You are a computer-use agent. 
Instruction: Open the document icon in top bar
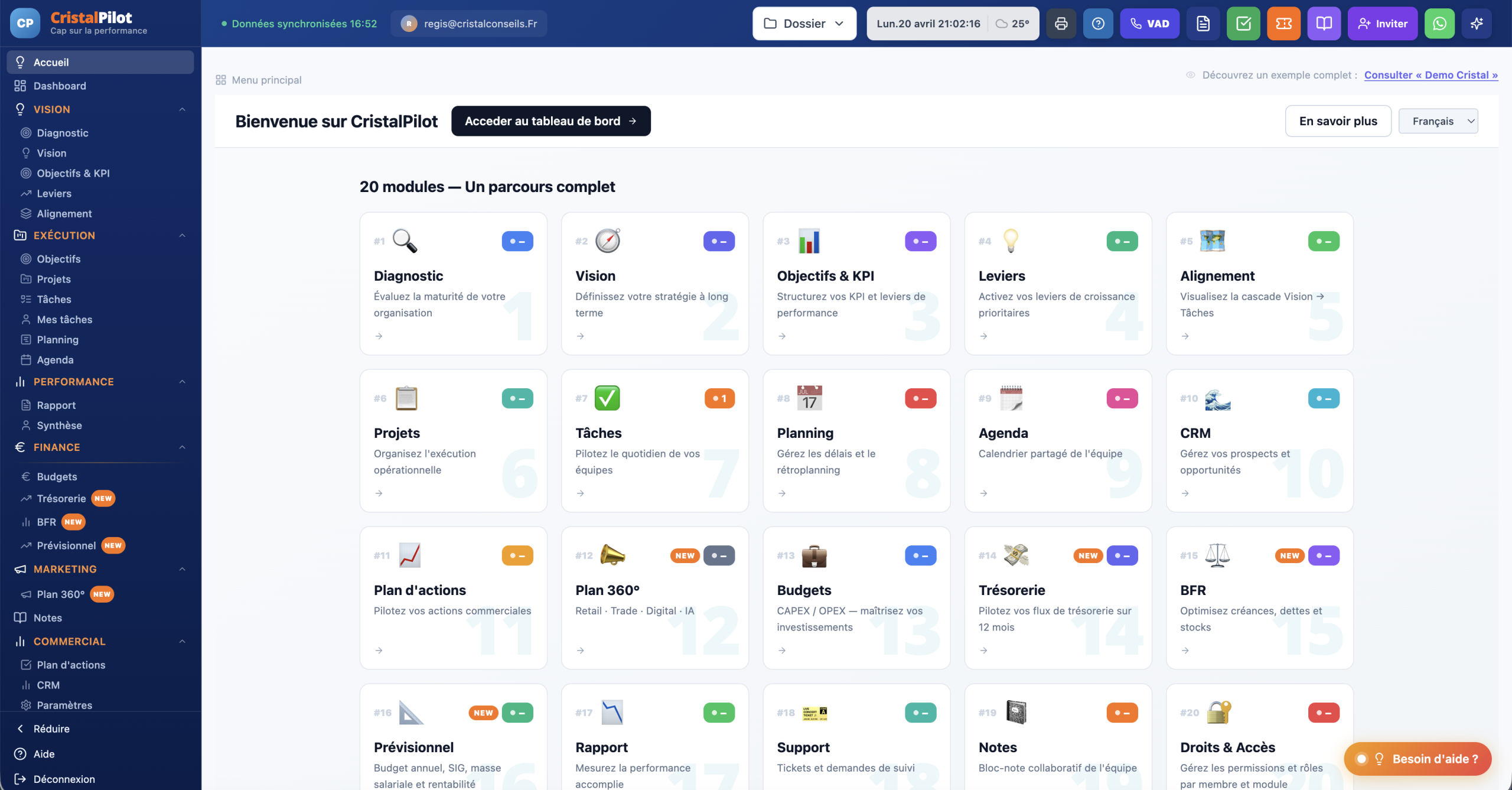tap(1203, 24)
